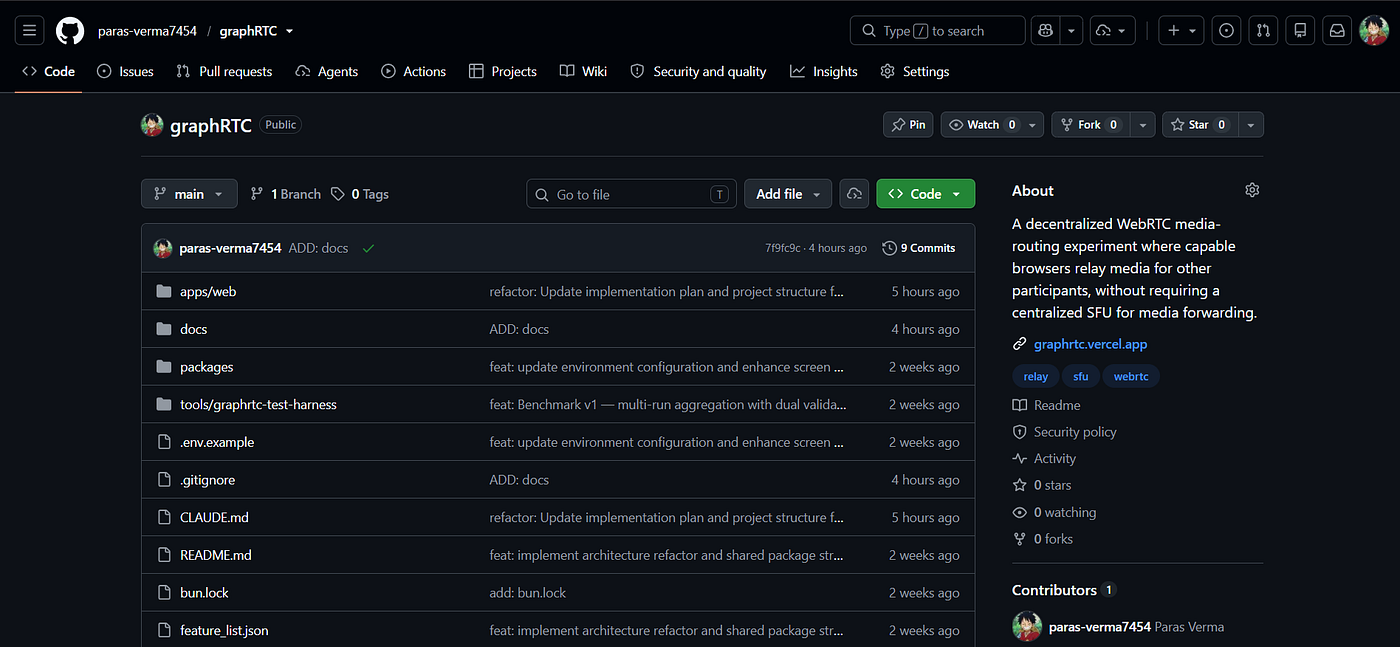The width and height of the screenshot is (1400, 647).
Task: Open the docs folder
Action: pyautogui.click(x=194, y=329)
